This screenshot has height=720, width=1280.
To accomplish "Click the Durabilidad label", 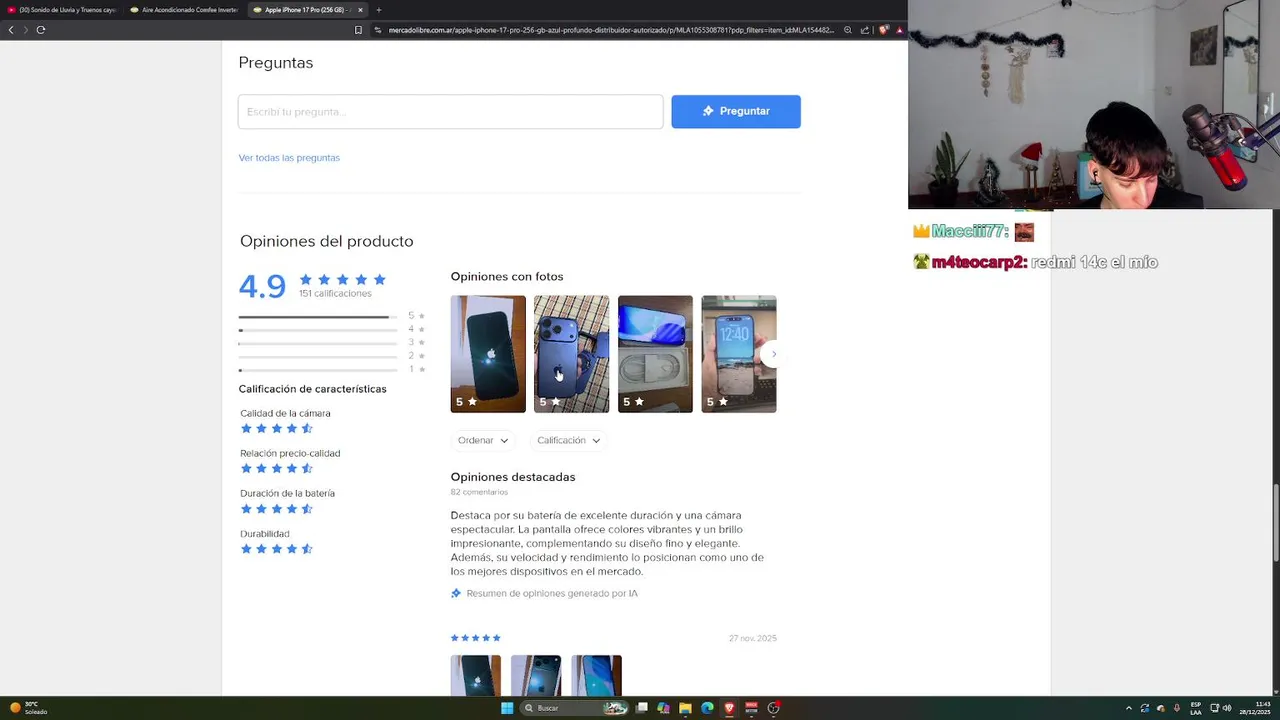I will point(265,534).
